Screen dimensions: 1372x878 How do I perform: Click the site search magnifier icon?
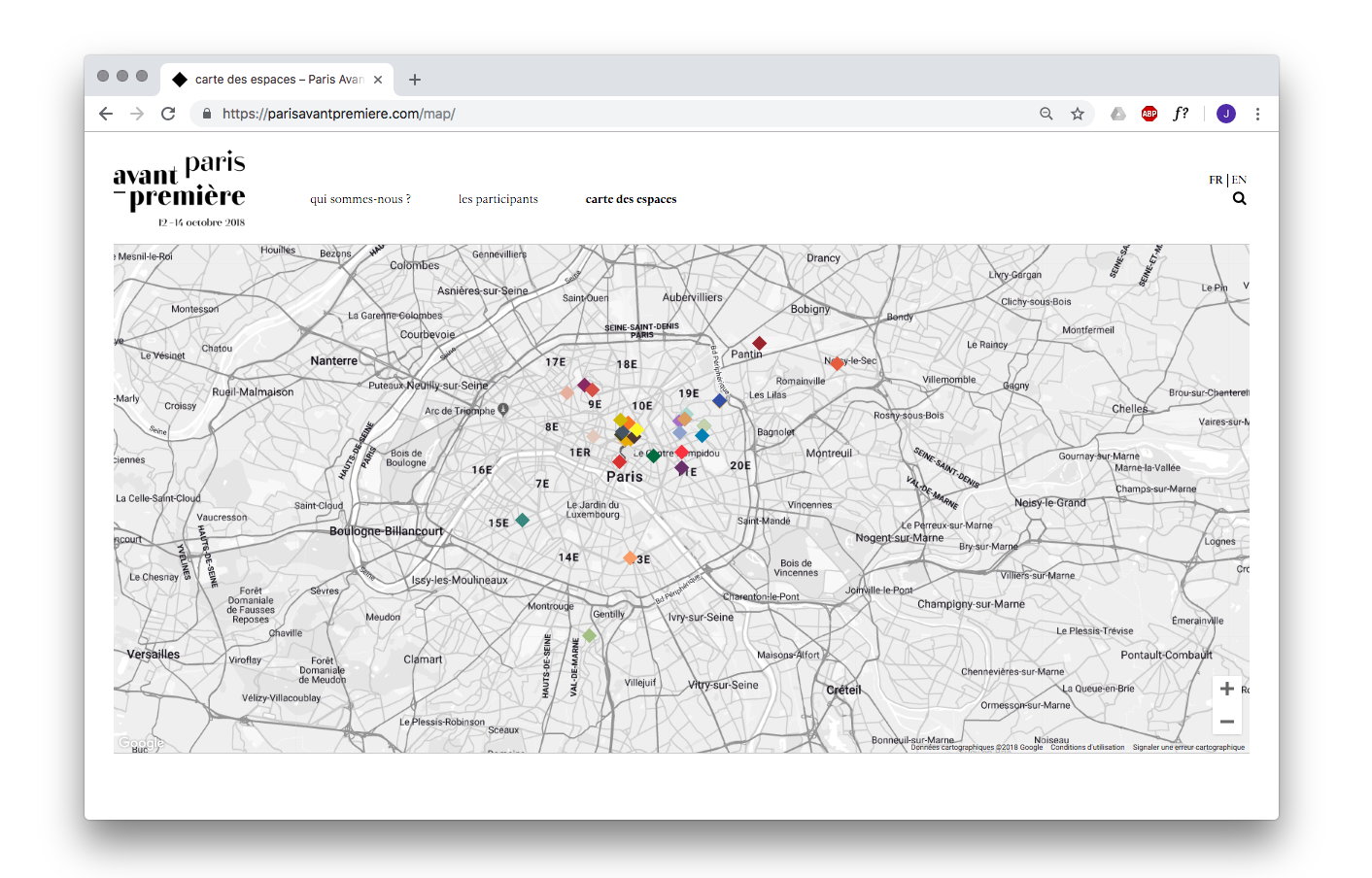[1239, 199]
